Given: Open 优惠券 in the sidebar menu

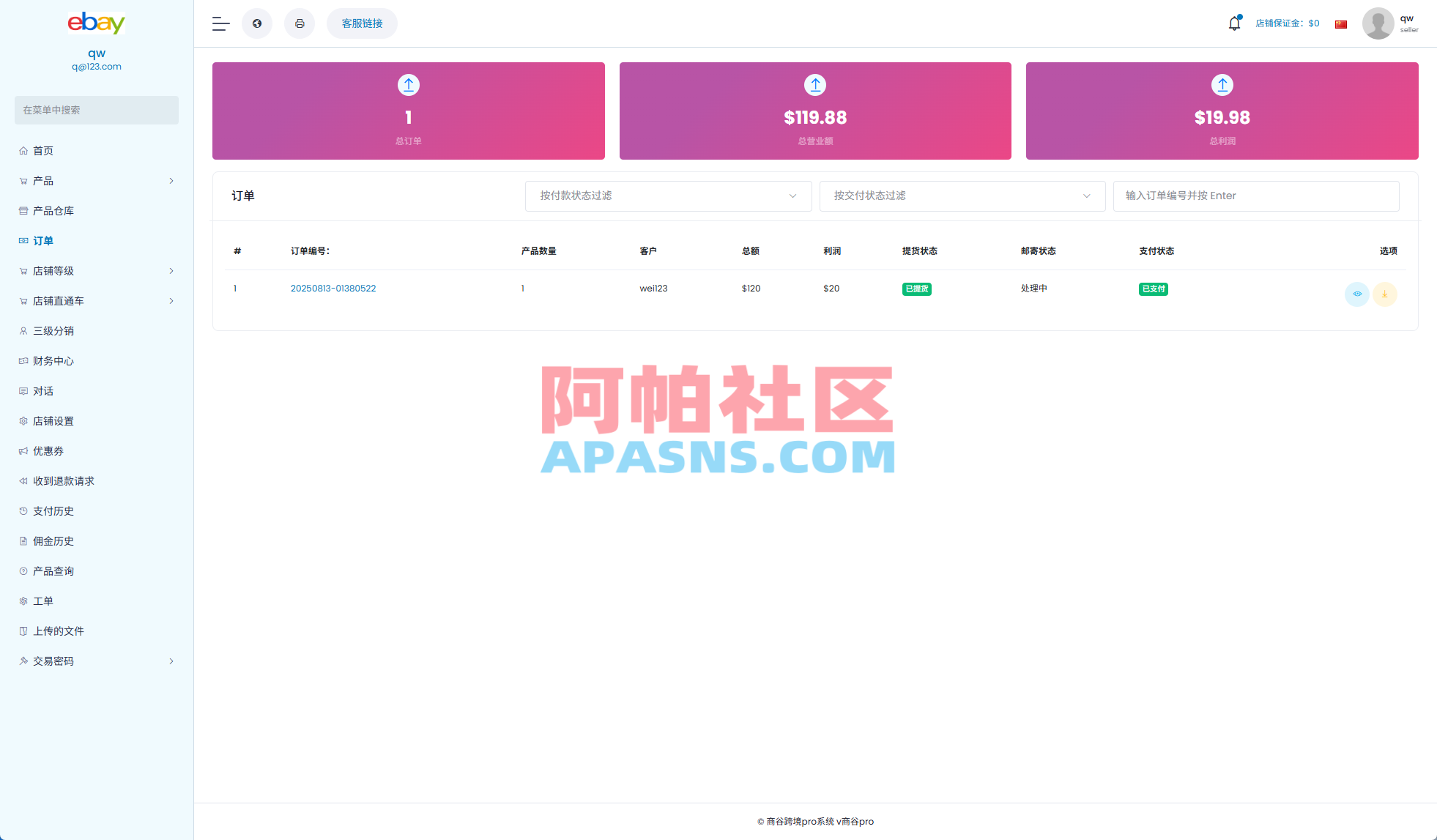Looking at the screenshot, I should [x=49, y=450].
